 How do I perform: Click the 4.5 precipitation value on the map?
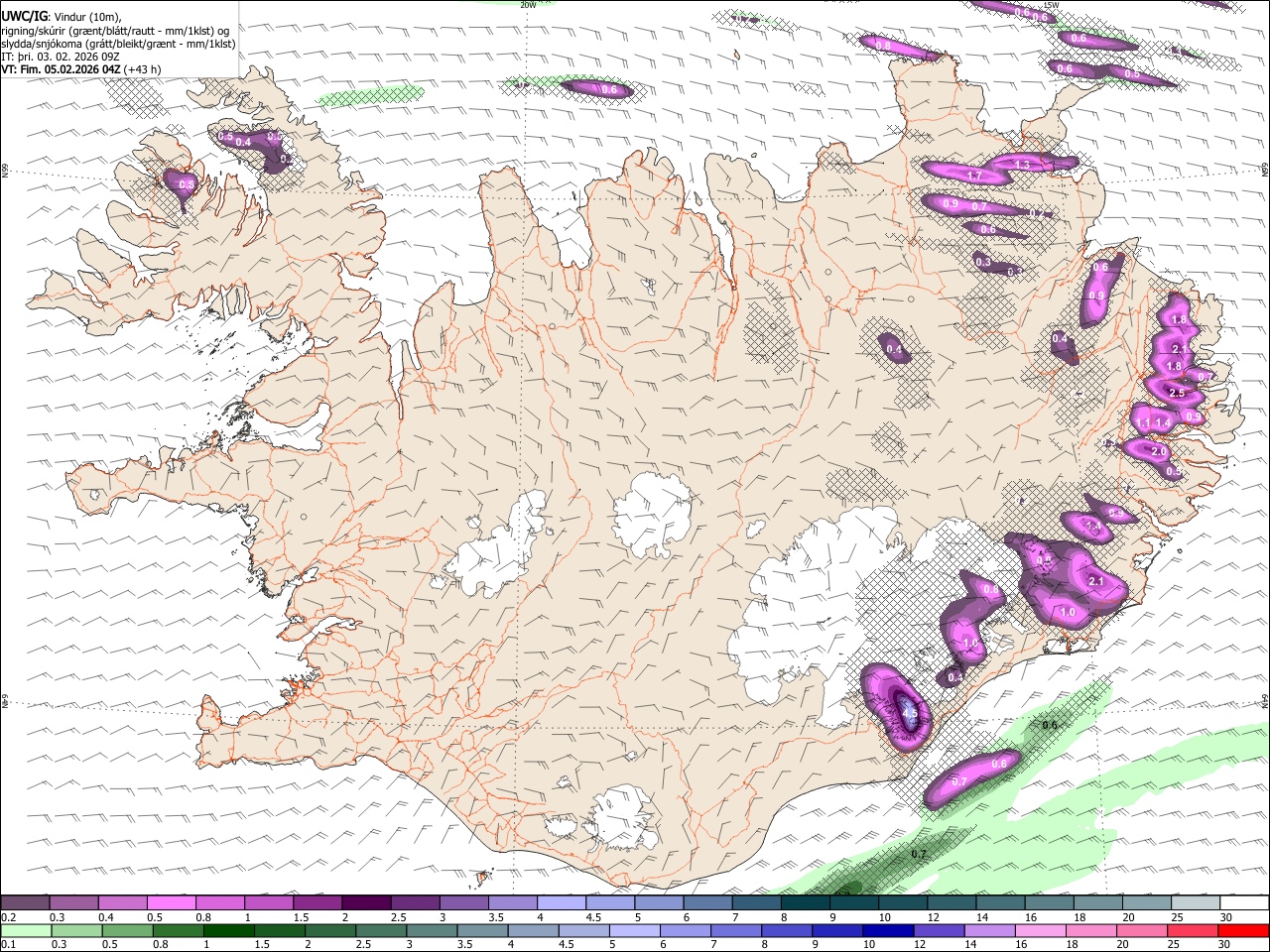909,712
